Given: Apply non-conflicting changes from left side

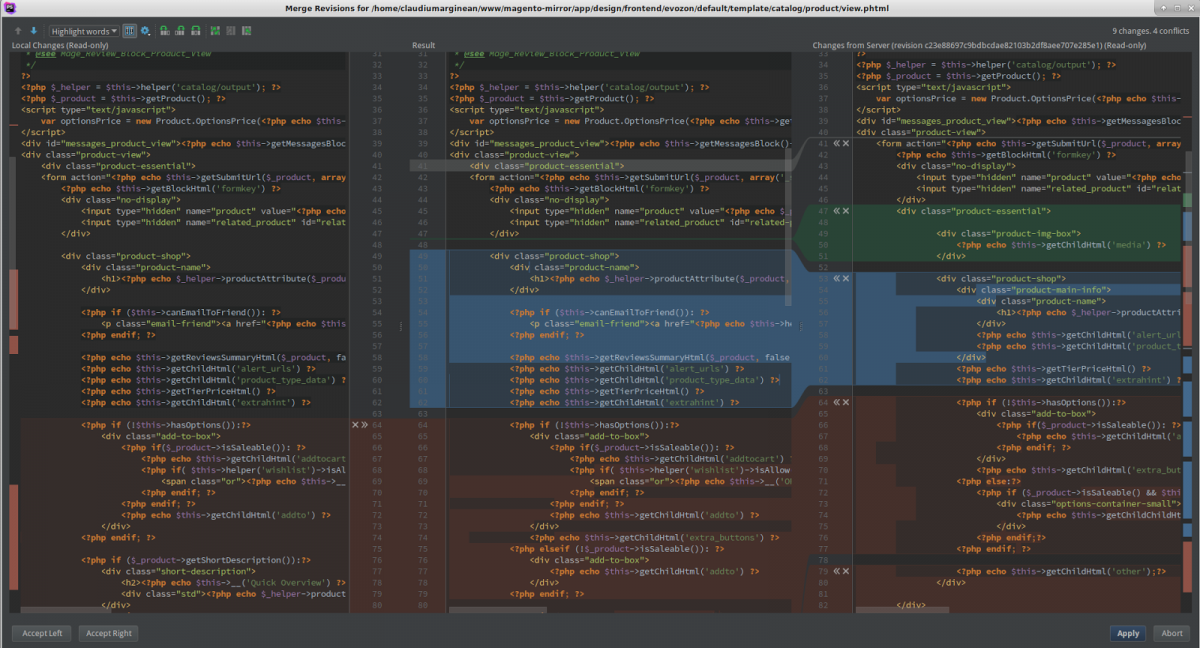Looking at the screenshot, I should coord(165,31).
